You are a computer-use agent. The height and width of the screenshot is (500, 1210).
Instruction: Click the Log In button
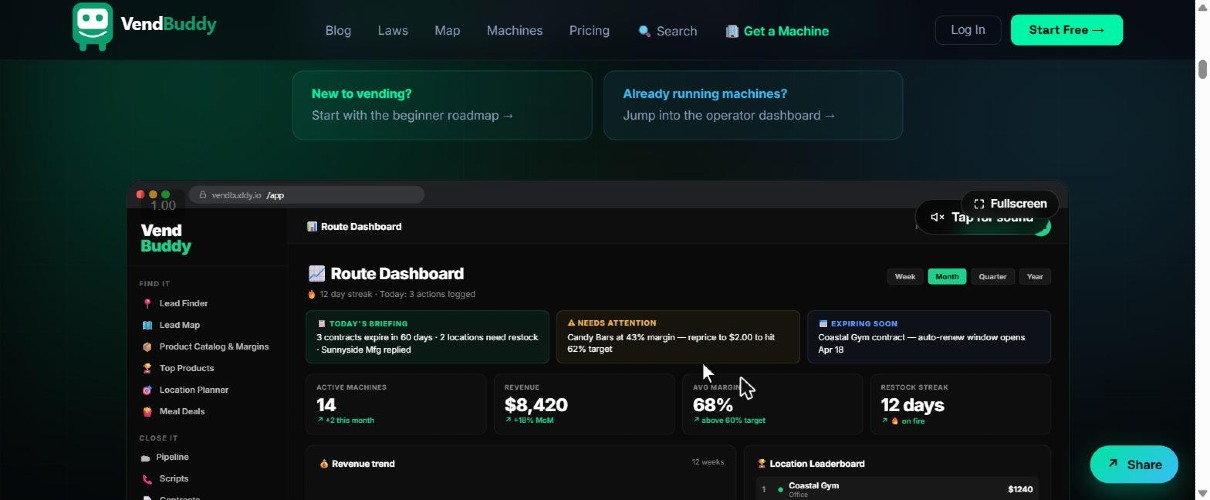(x=968, y=30)
